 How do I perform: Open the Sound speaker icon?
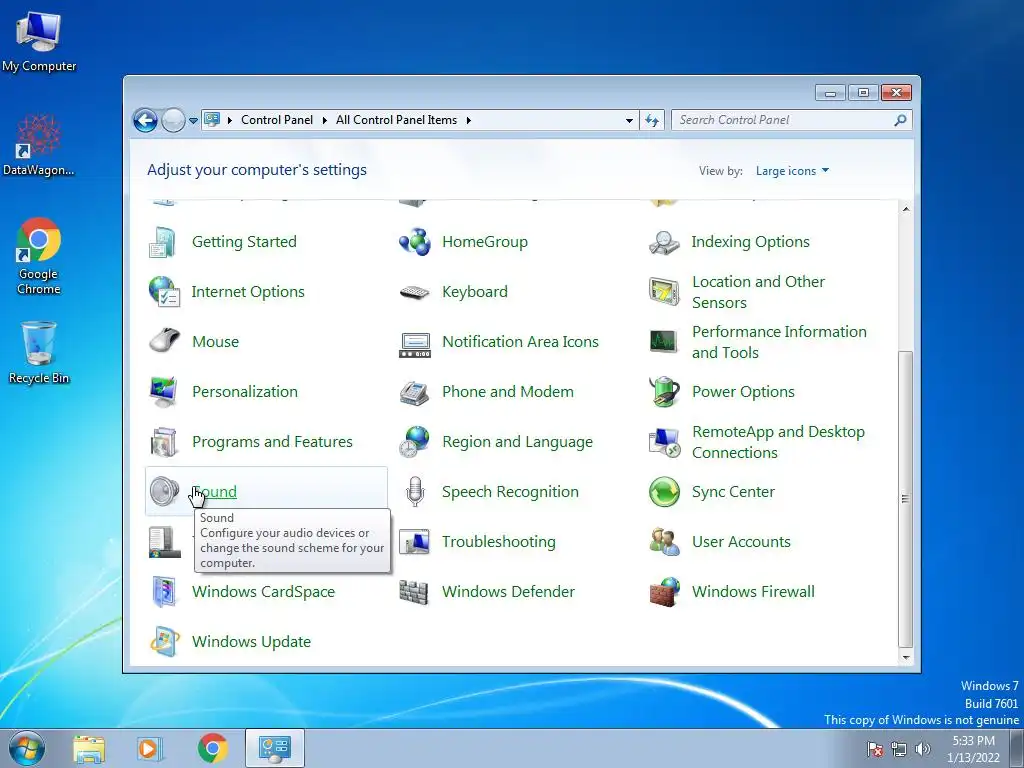point(164,492)
